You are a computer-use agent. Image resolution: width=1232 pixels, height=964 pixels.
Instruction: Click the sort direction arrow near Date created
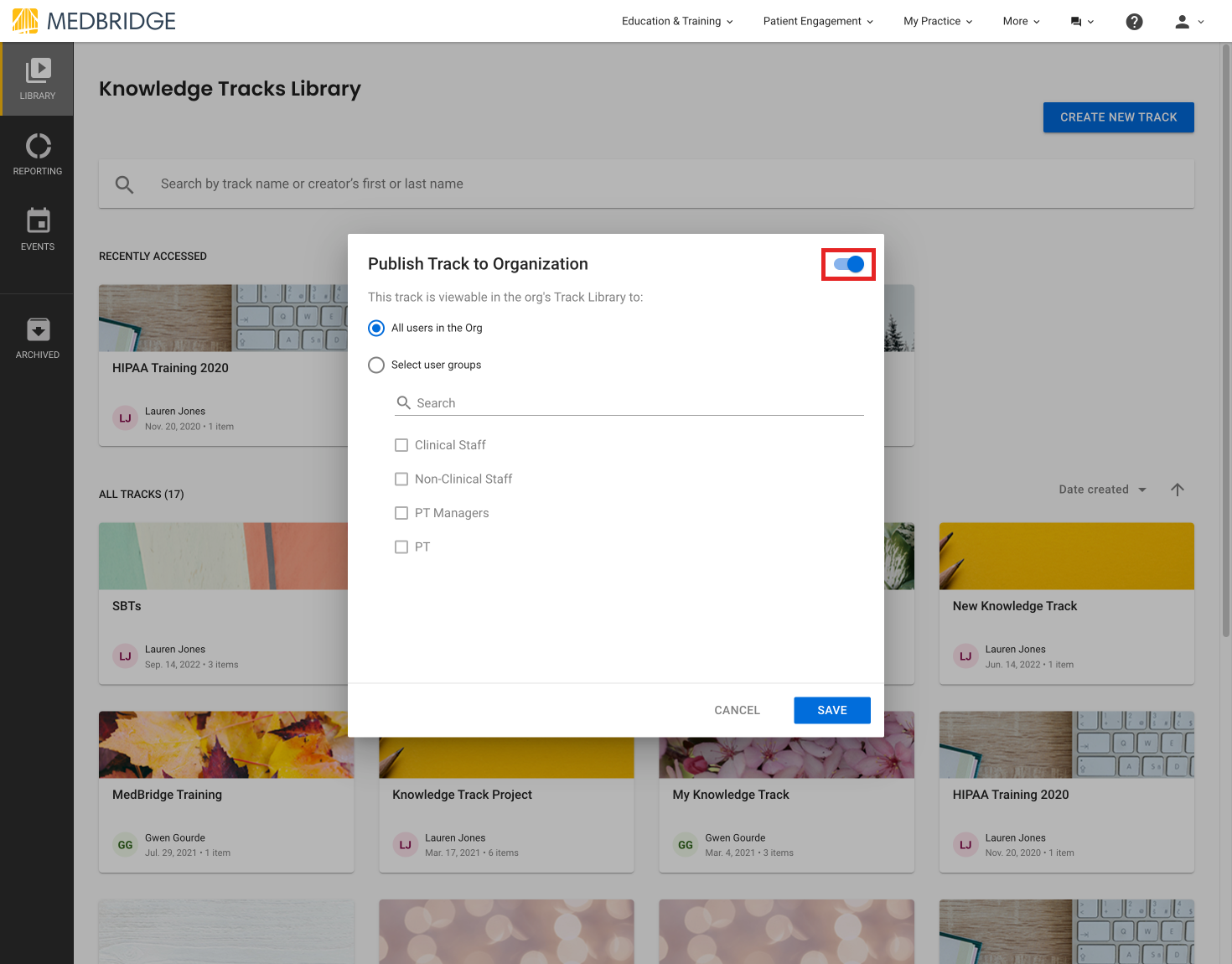(x=1178, y=490)
